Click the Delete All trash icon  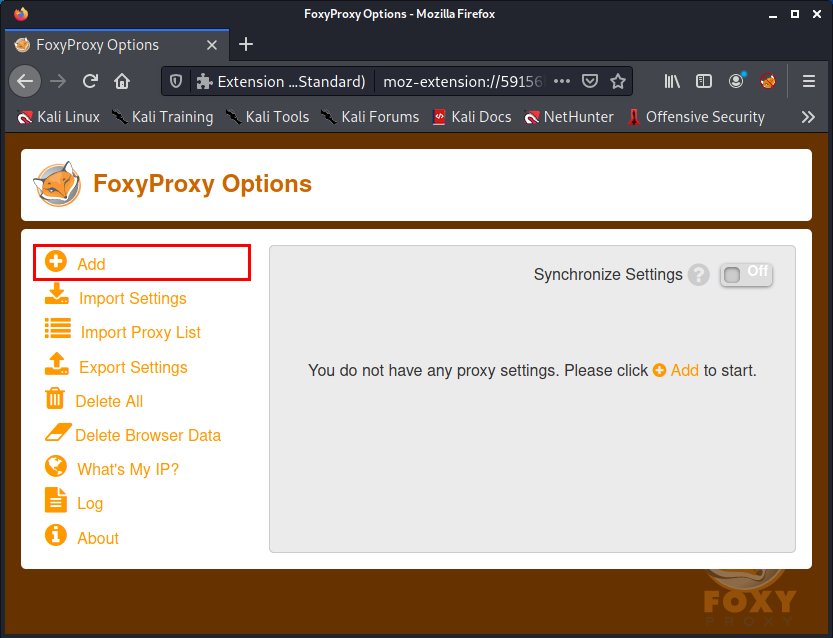(x=55, y=398)
